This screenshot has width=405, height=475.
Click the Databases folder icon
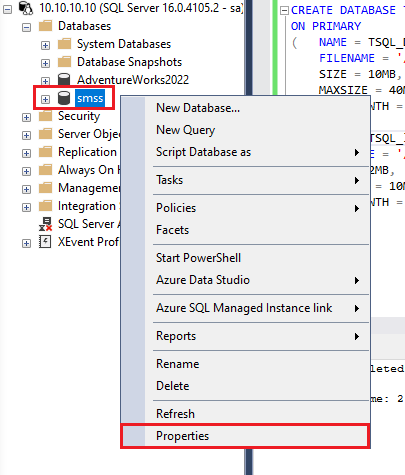(x=45, y=26)
